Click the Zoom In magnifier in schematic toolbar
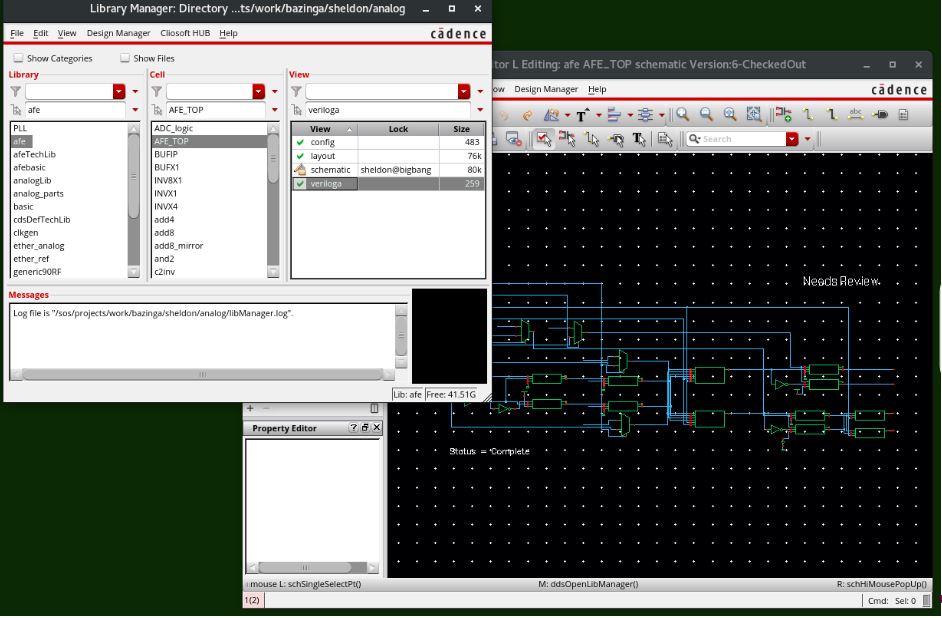Viewport: 942px width, 618px height. point(682,115)
